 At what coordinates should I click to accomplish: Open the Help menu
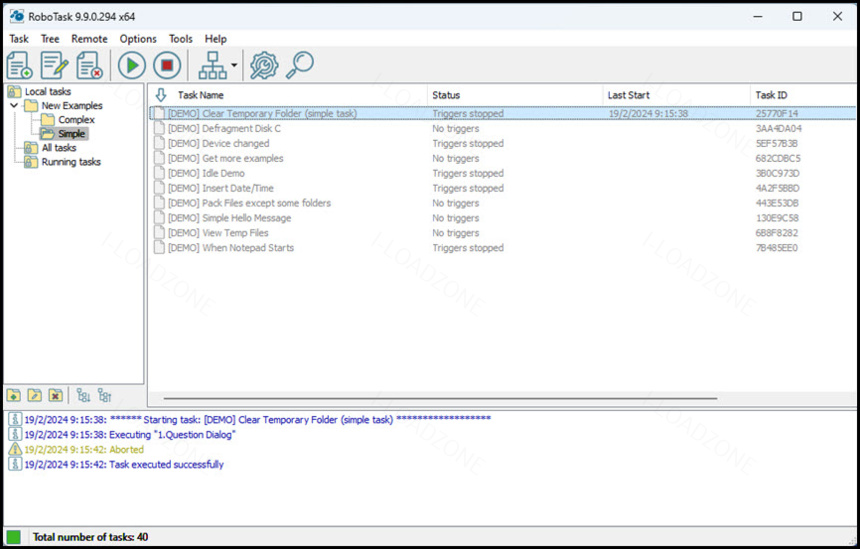coord(216,39)
